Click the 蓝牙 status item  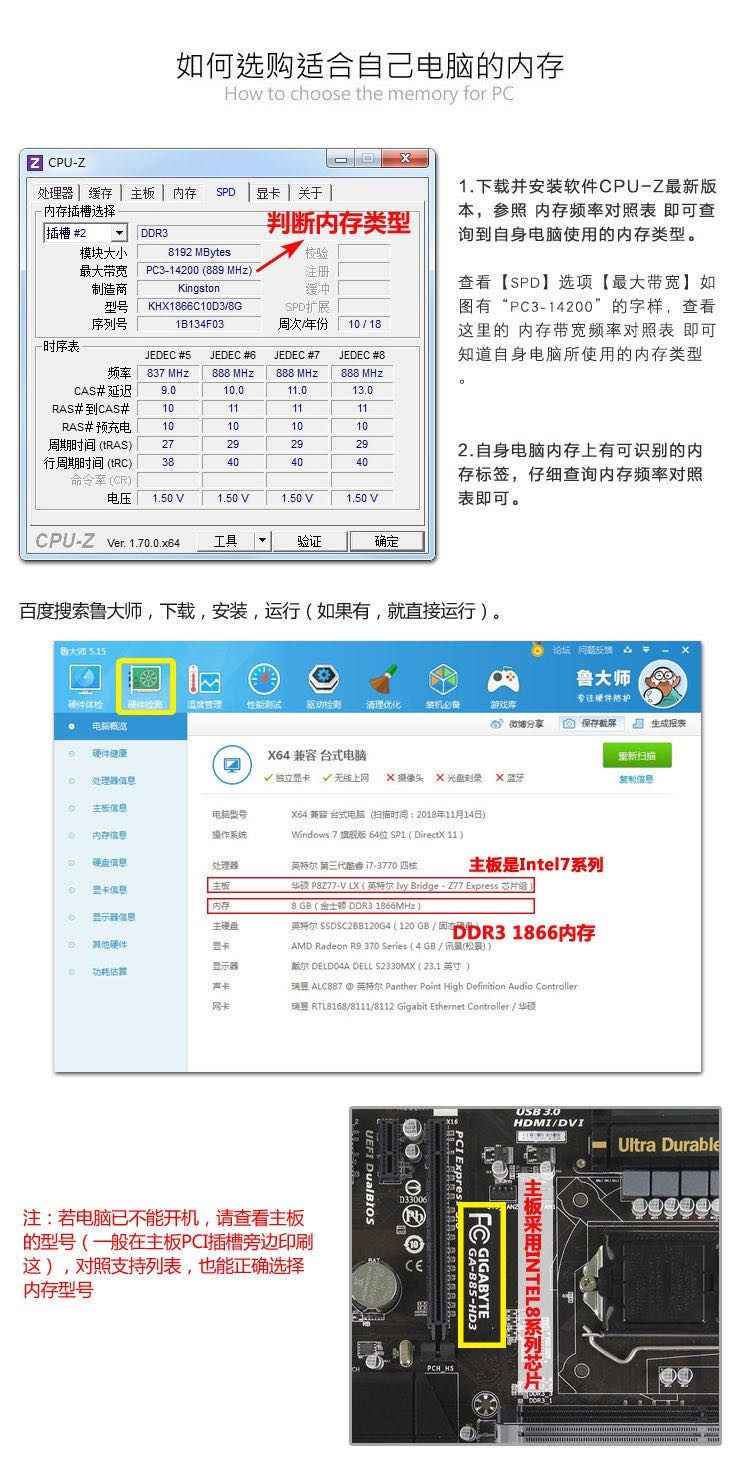coord(510,777)
